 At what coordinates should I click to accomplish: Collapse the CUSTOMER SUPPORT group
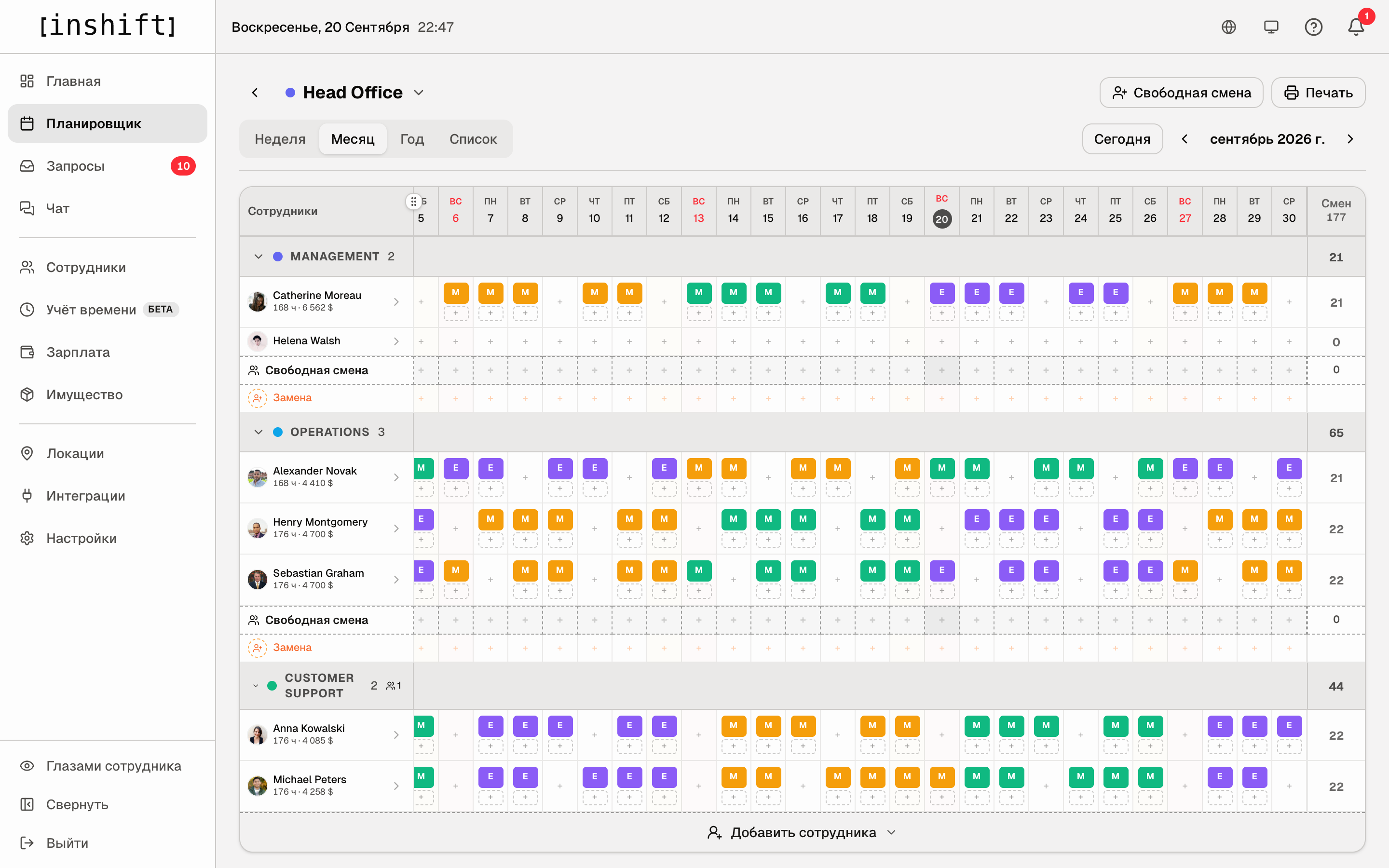pos(256,685)
